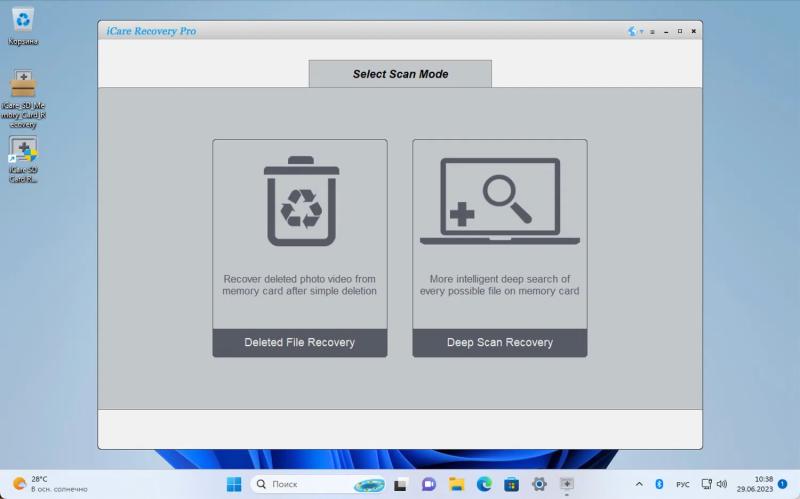Switch input language via РУС indicator
Screen dimensions: 800x499
click(x=683, y=484)
